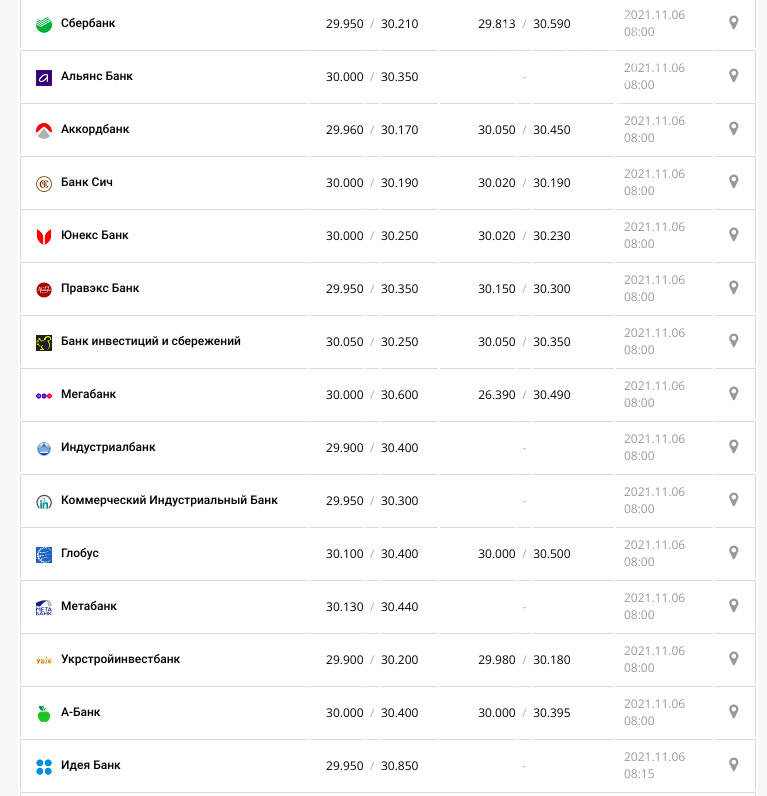Click the Правэкс Банк red circle logo
Screen dimensions: 767x796
coord(44,289)
